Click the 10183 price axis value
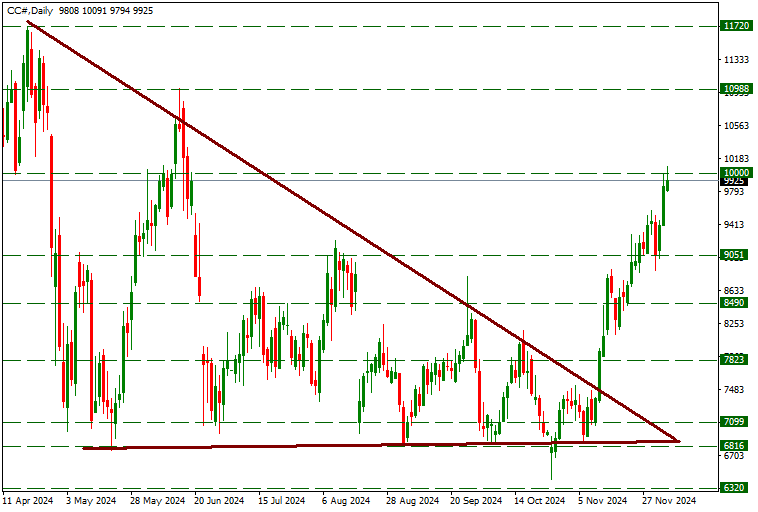This screenshot has height=512, width=758. click(x=736, y=159)
